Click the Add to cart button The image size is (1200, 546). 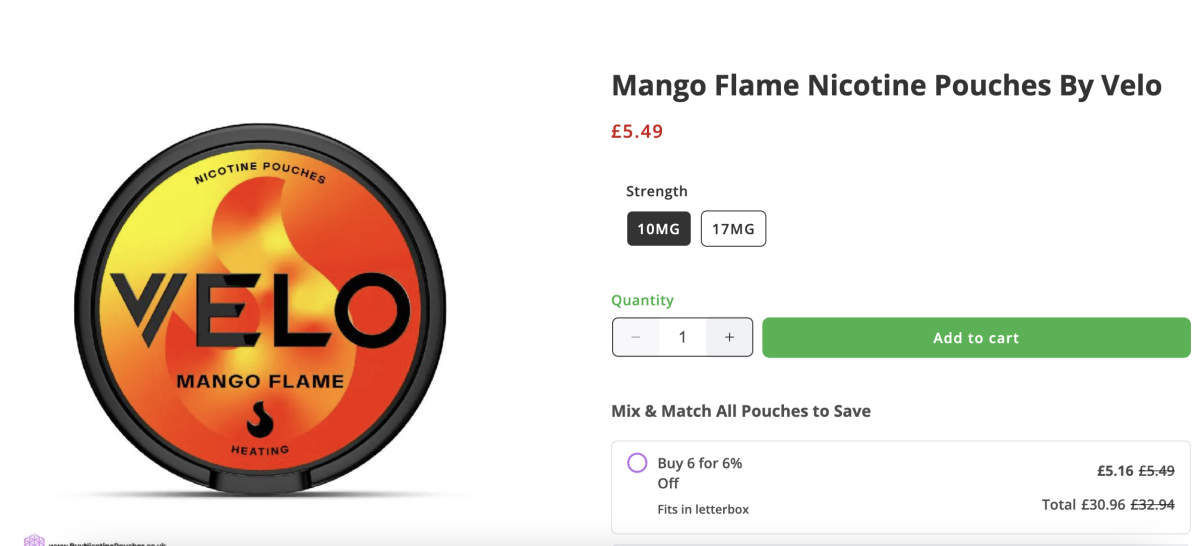coord(975,337)
